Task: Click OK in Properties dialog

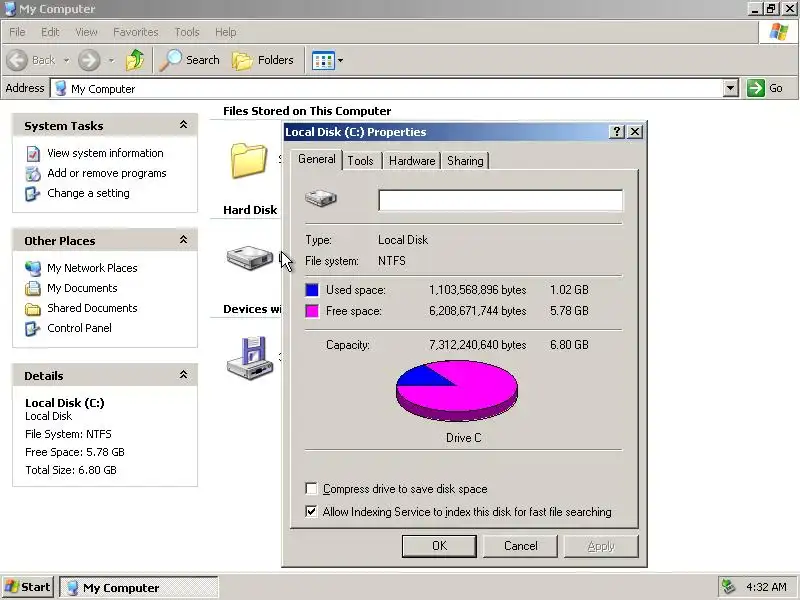Action: [439, 546]
